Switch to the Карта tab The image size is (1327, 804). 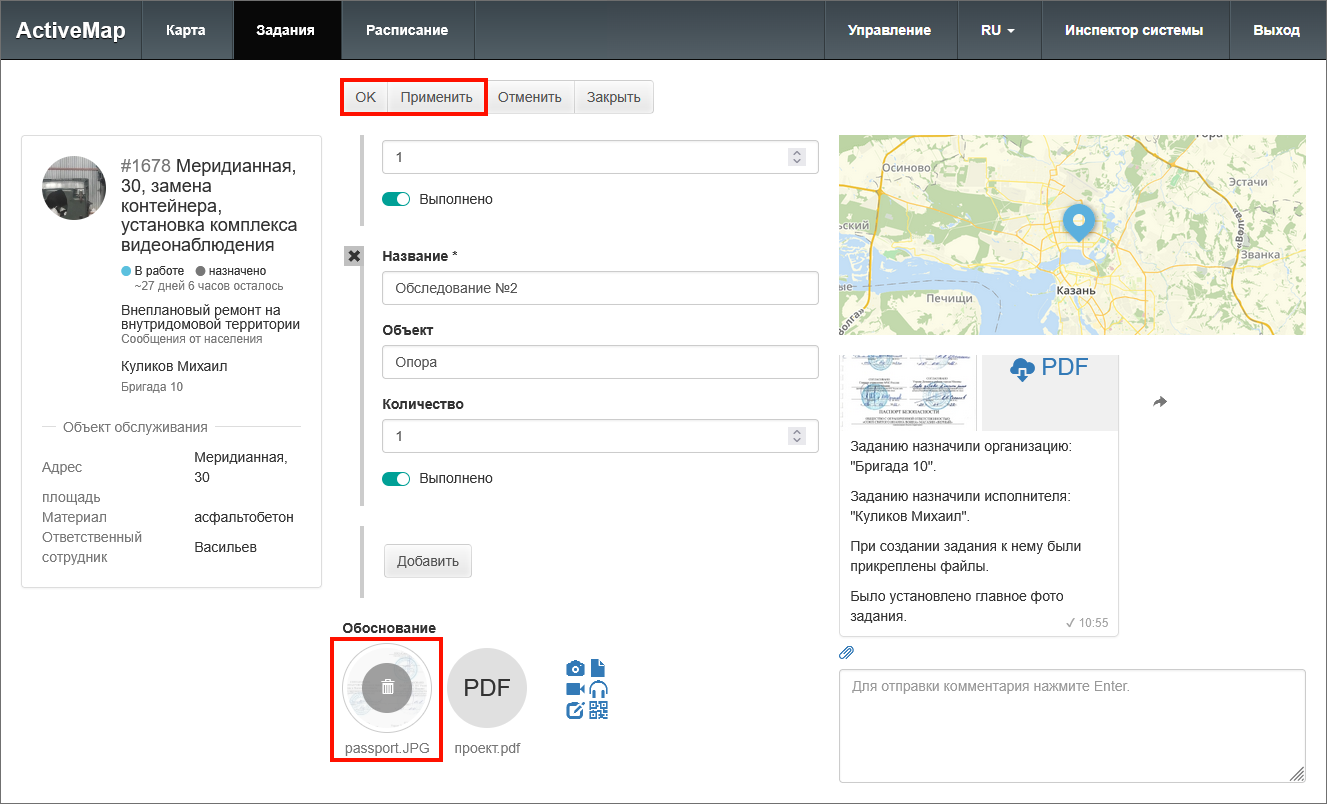(x=186, y=30)
